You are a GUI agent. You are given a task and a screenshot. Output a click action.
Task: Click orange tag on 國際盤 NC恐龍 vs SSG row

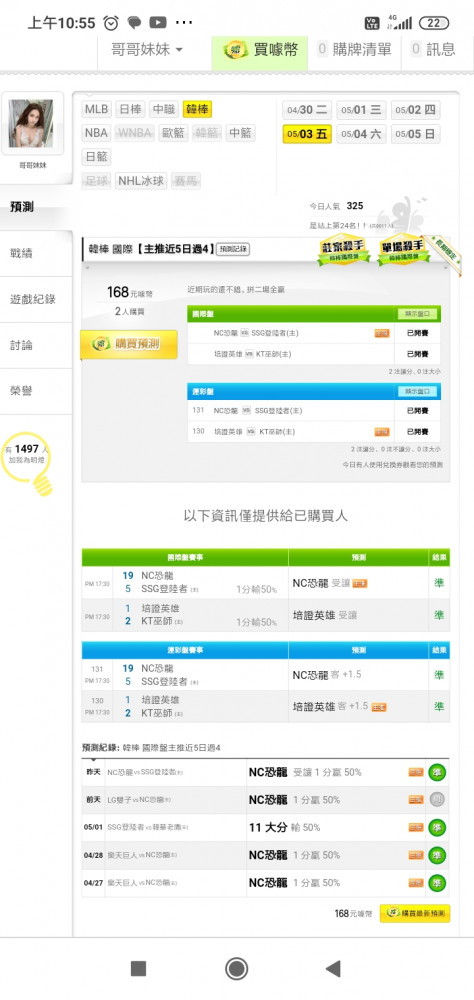click(382, 334)
